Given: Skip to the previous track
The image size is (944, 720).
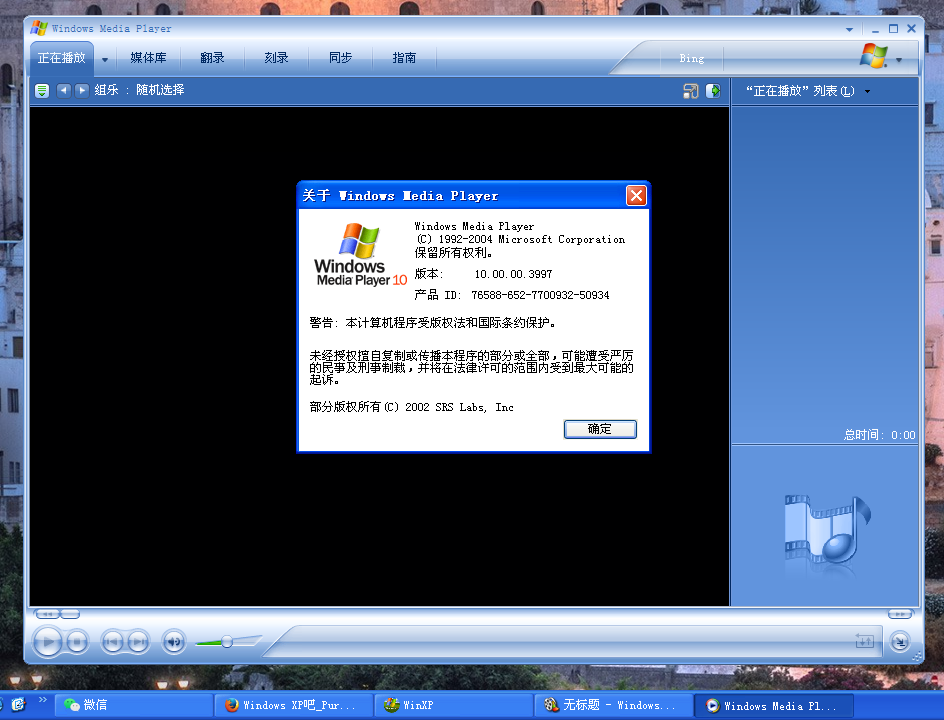Looking at the screenshot, I should (x=112, y=642).
